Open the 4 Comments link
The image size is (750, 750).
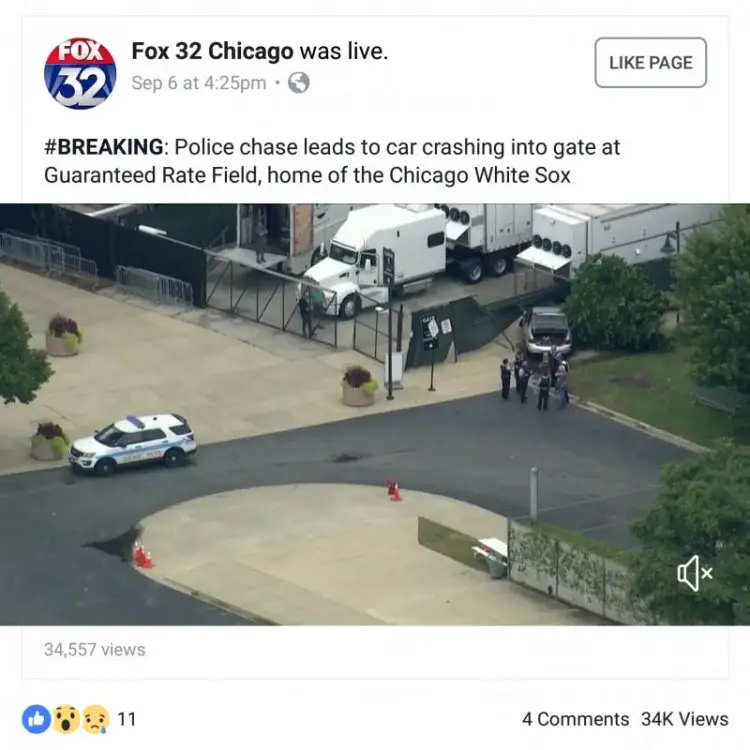point(575,719)
